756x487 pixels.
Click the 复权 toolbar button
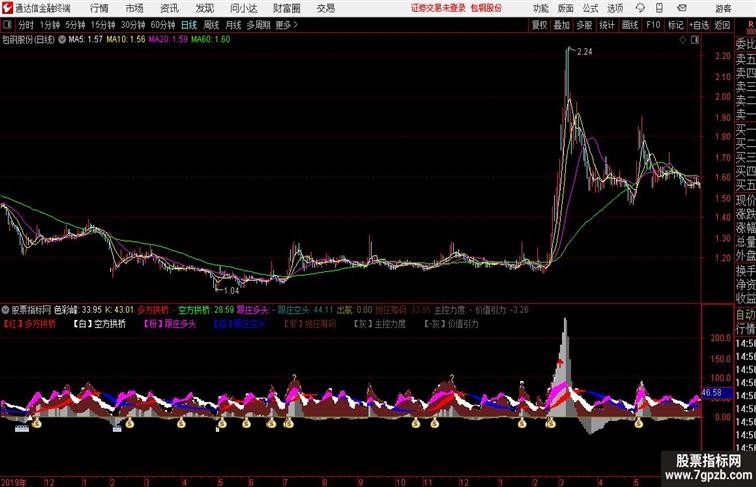(x=540, y=25)
